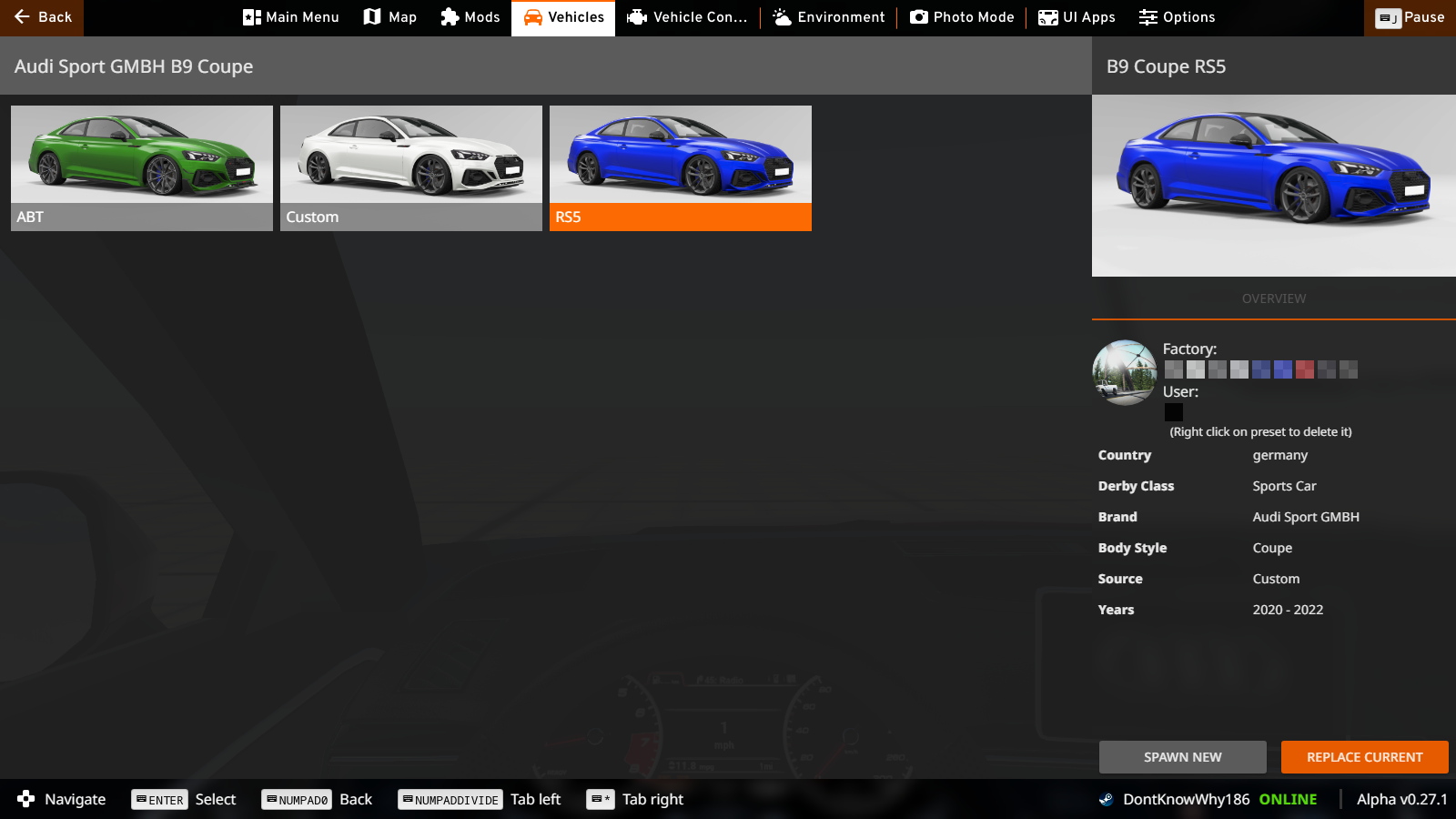This screenshot has width=1456, height=819.
Task: Click the 'Select' hint label
Action: 216,799
